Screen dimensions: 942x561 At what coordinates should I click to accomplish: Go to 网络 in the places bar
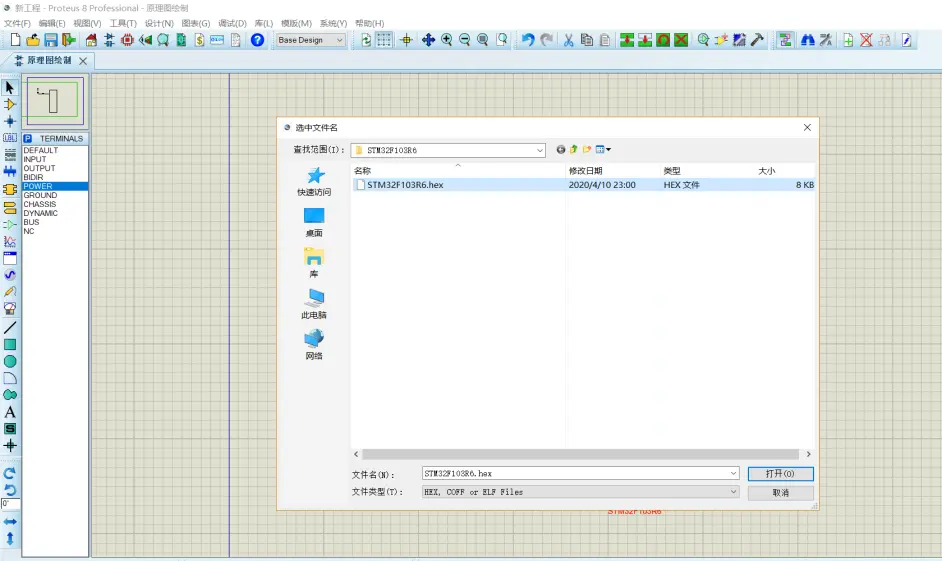[x=314, y=345]
